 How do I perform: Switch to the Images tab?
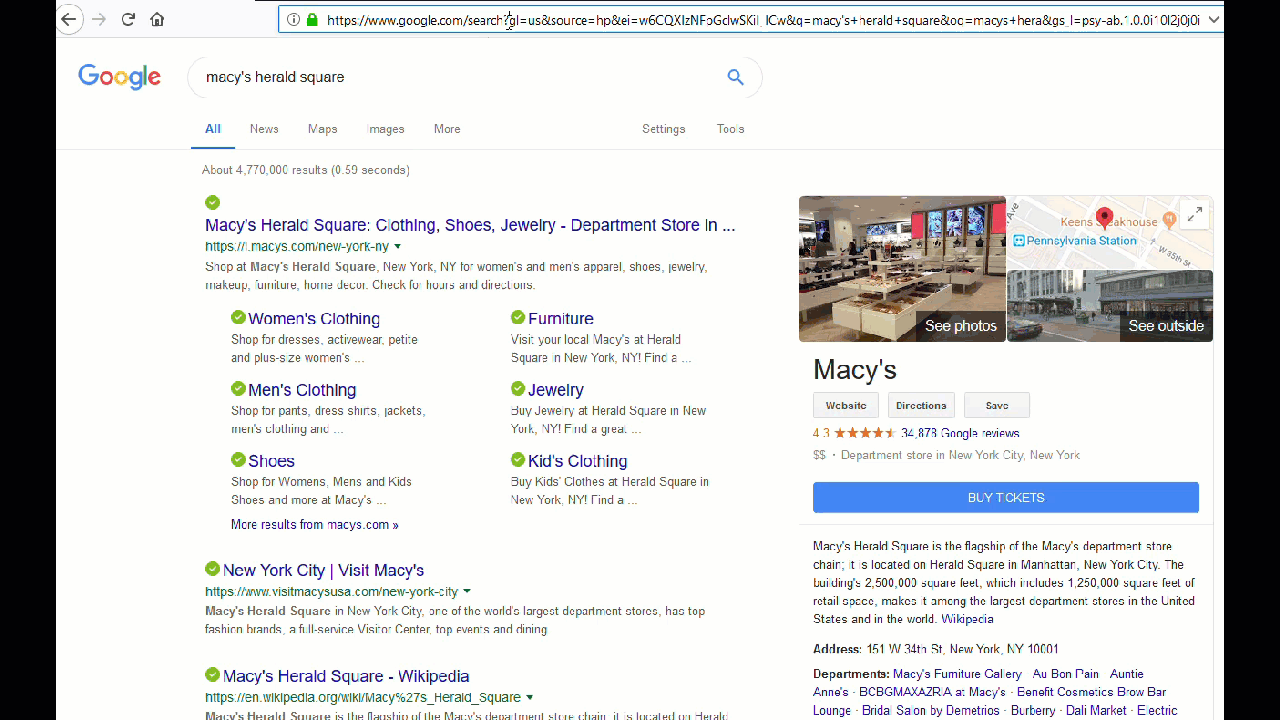(x=386, y=129)
